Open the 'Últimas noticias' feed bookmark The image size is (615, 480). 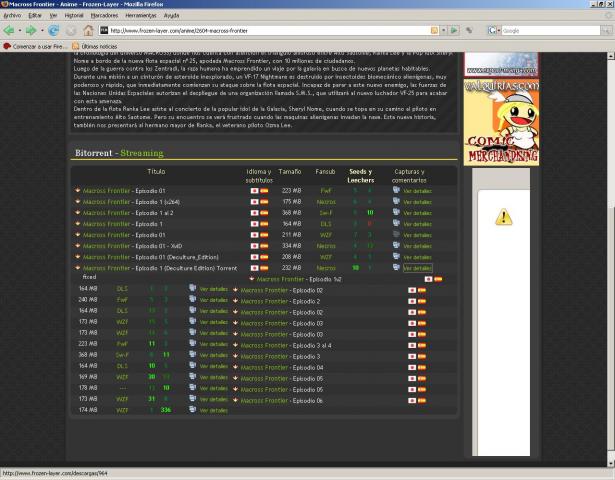(x=95, y=46)
